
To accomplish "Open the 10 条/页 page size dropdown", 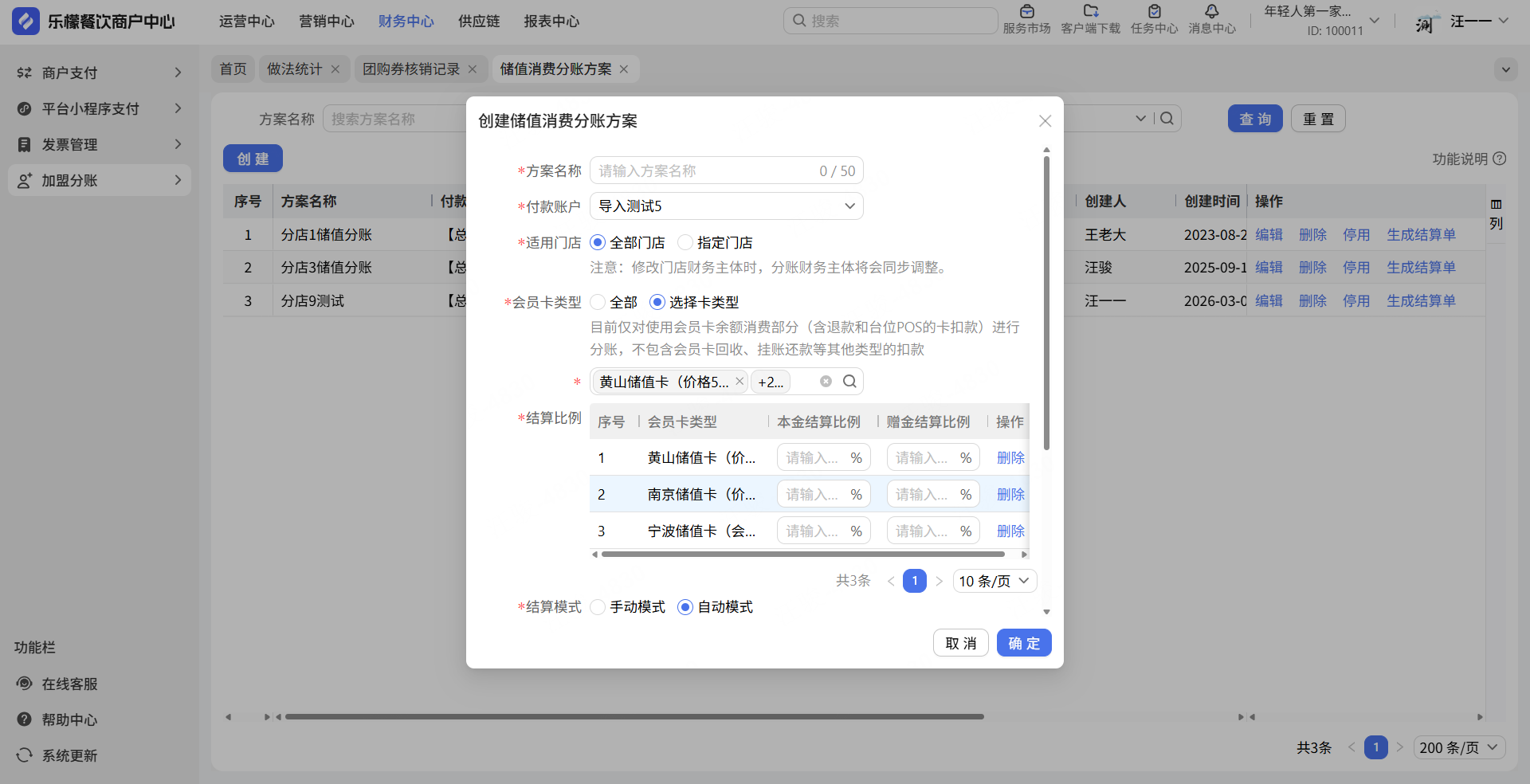I will [x=994, y=581].
